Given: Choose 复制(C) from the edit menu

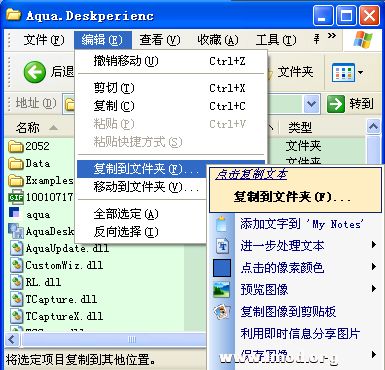Looking at the screenshot, I should [170, 106].
